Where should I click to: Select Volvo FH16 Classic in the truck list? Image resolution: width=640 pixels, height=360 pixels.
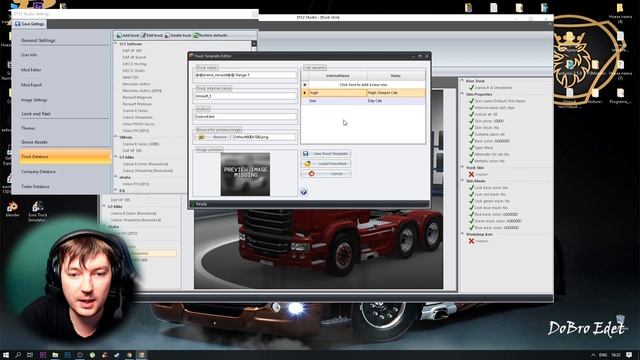click(x=138, y=124)
